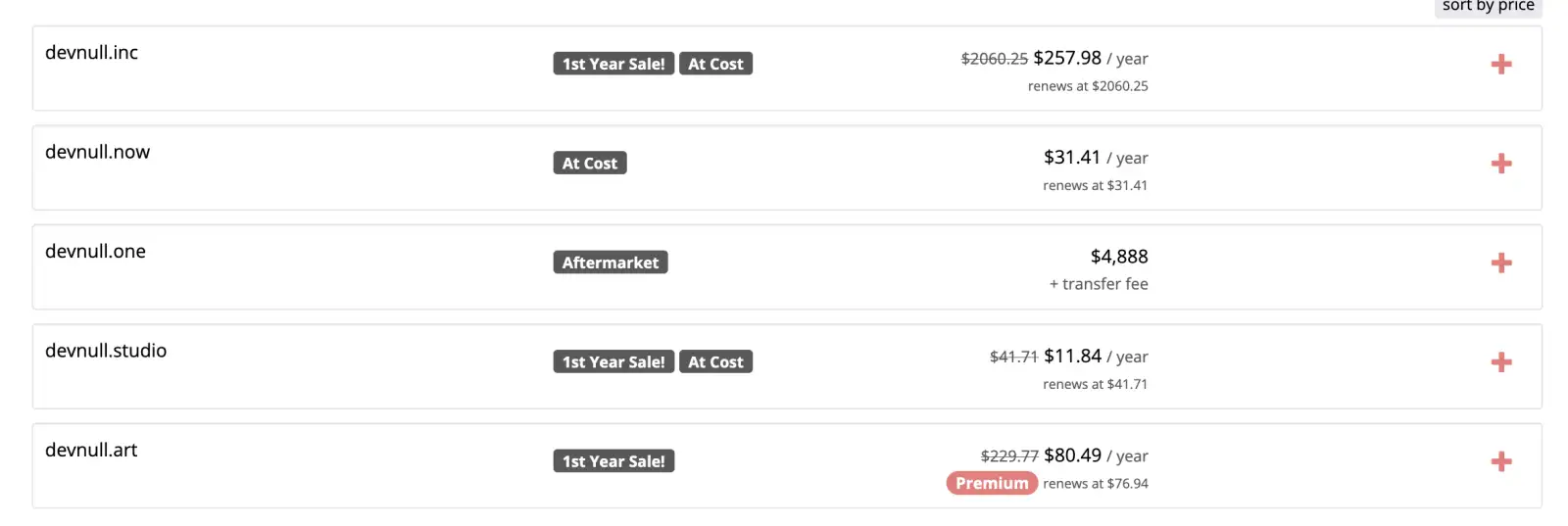The image size is (1568, 526).
Task: Choose the devnull.art domain name
Action: [x=91, y=451]
